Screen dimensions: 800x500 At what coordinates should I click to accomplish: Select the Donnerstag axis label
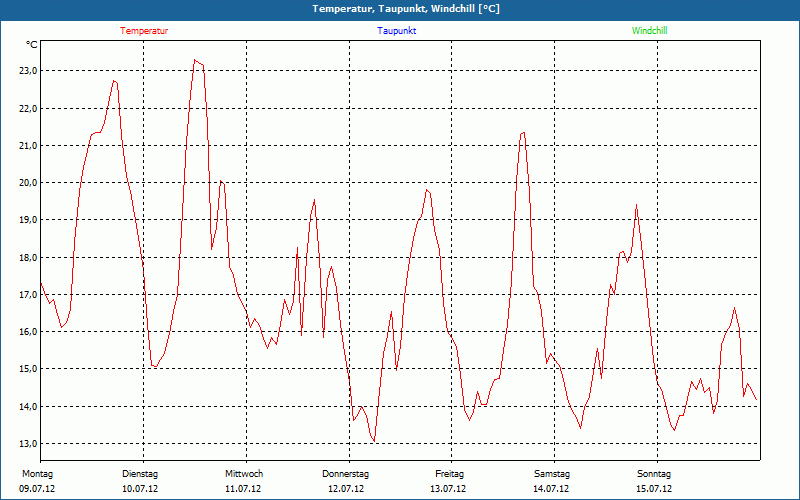tap(345, 474)
